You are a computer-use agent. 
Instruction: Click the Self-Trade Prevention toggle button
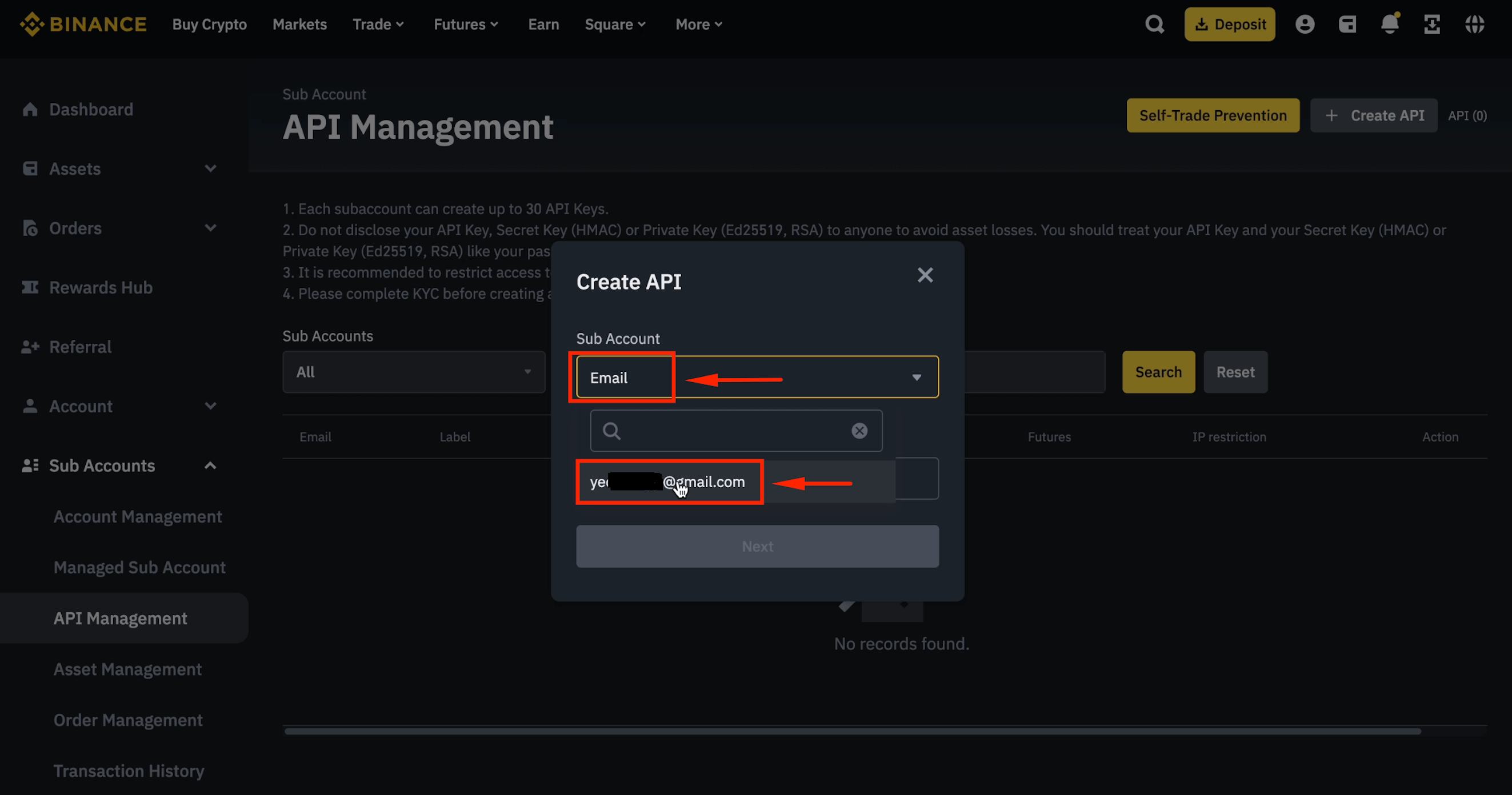click(1213, 115)
